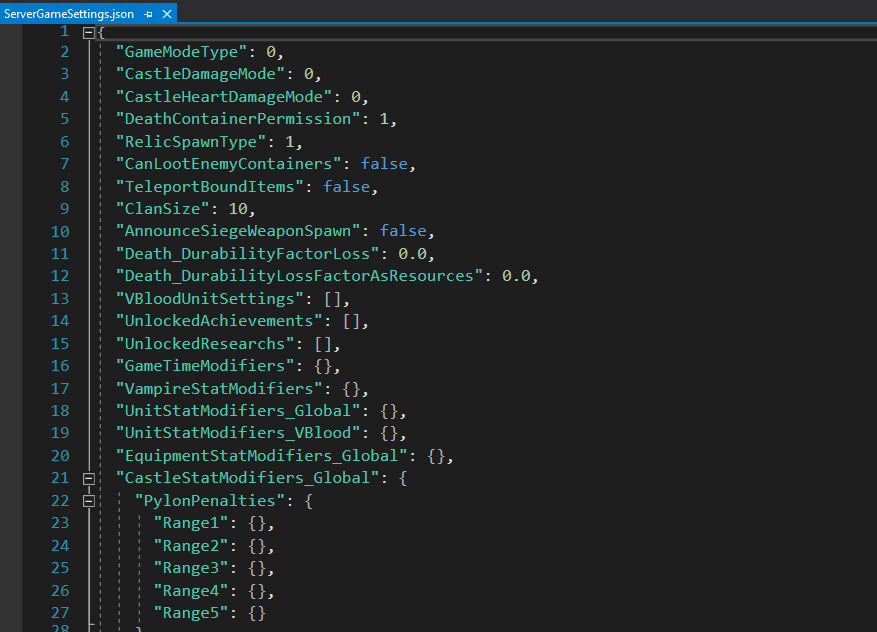This screenshot has width=877, height=632.
Task: Collapse the PylonPenalties block
Action: 89,500
